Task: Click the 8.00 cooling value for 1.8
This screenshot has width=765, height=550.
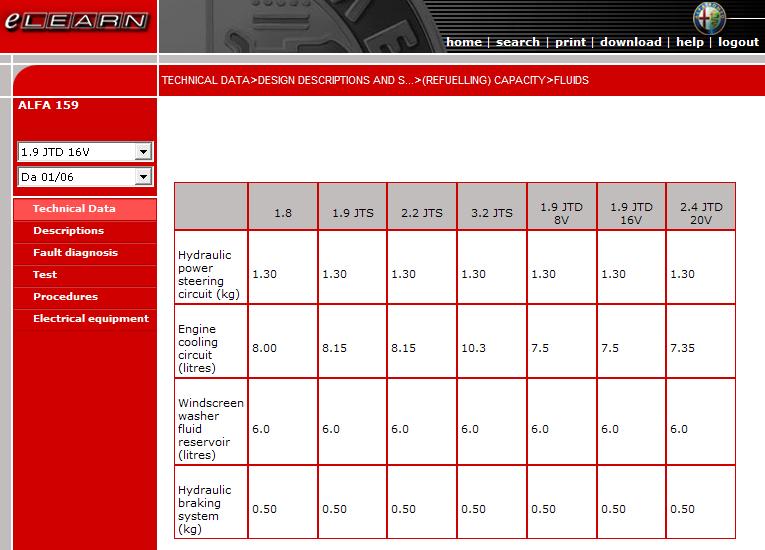Action: [264, 348]
